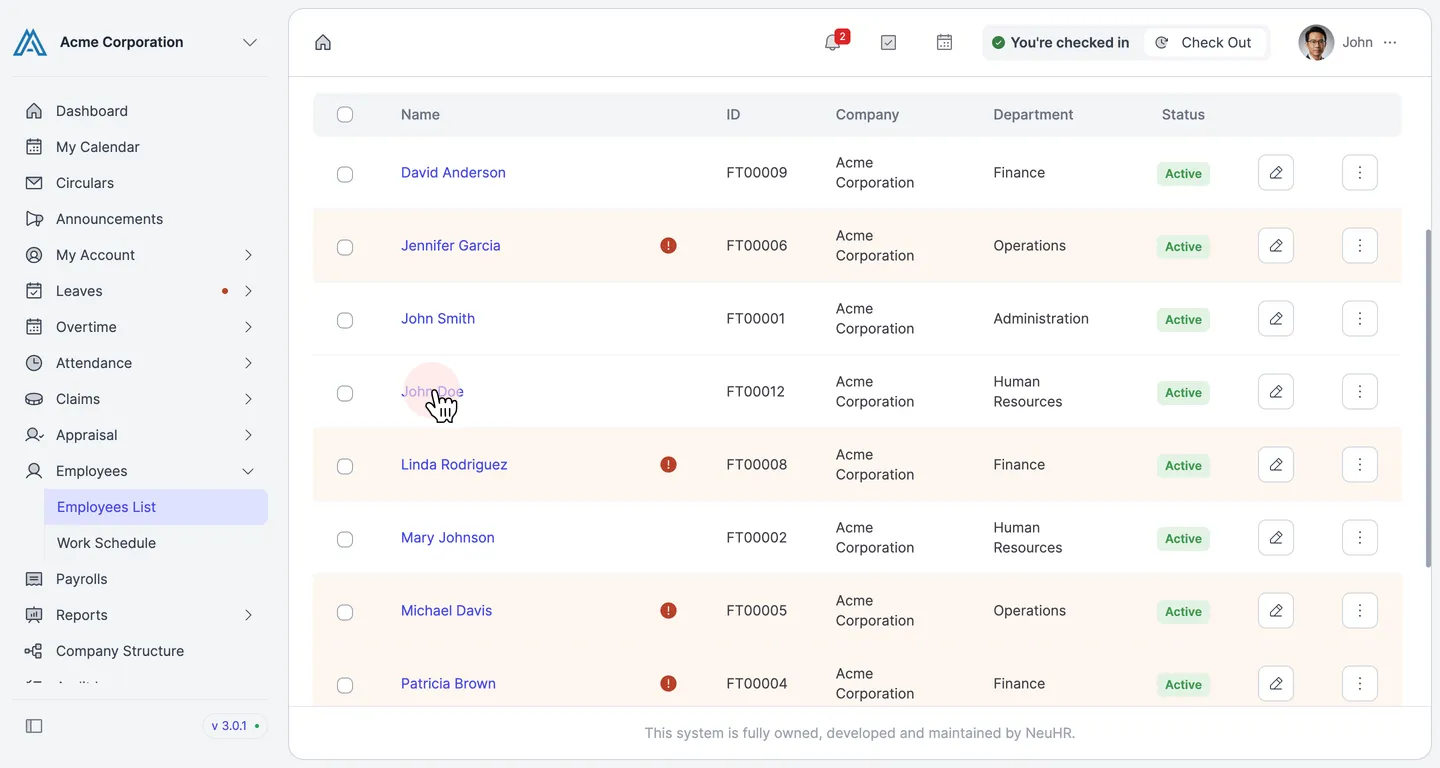Open more options for Jennifer Garcia row
The height and width of the screenshot is (768, 1440).
(1360, 245)
